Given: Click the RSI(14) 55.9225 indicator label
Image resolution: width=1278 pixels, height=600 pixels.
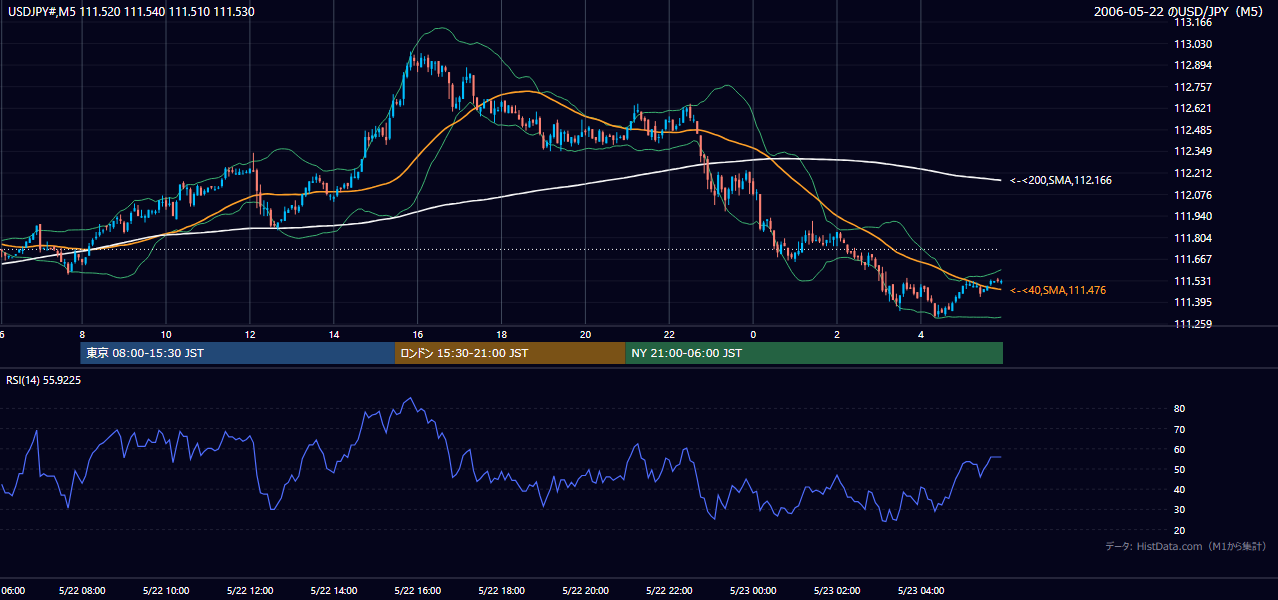Looking at the screenshot, I should [43, 381].
